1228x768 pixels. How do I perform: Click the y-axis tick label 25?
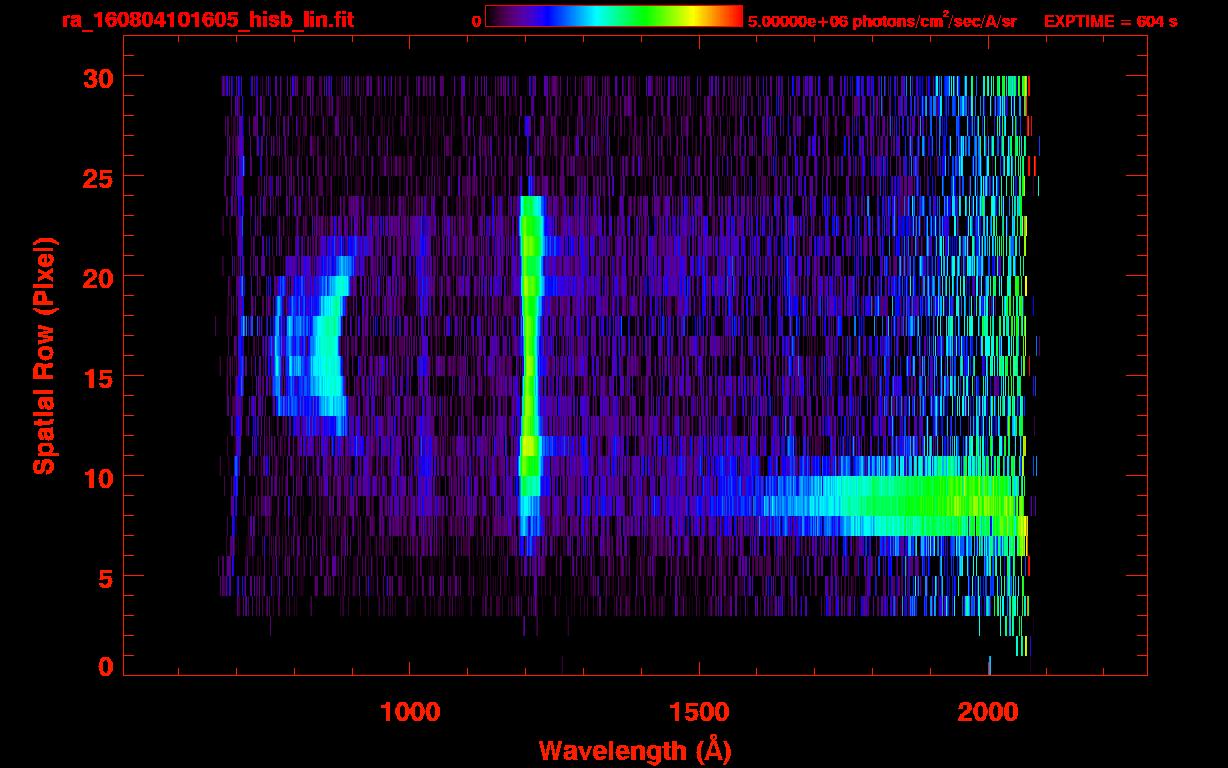pyautogui.click(x=96, y=177)
